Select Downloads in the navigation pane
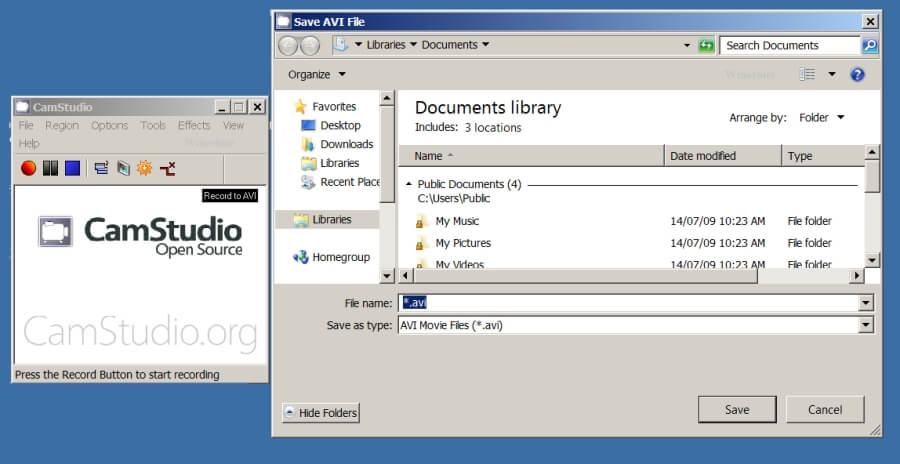The height and width of the screenshot is (464, 900). [x=347, y=144]
